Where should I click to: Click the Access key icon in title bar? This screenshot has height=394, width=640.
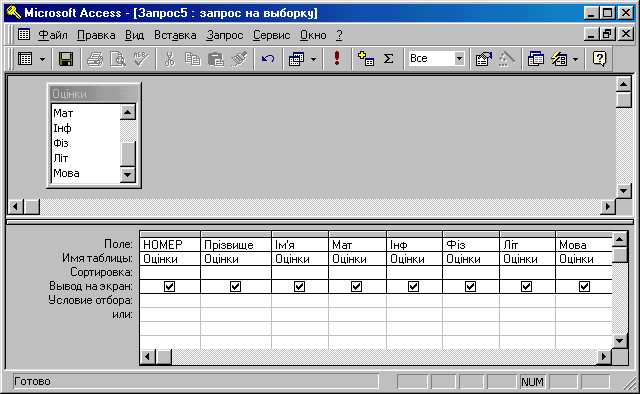point(13,13)
